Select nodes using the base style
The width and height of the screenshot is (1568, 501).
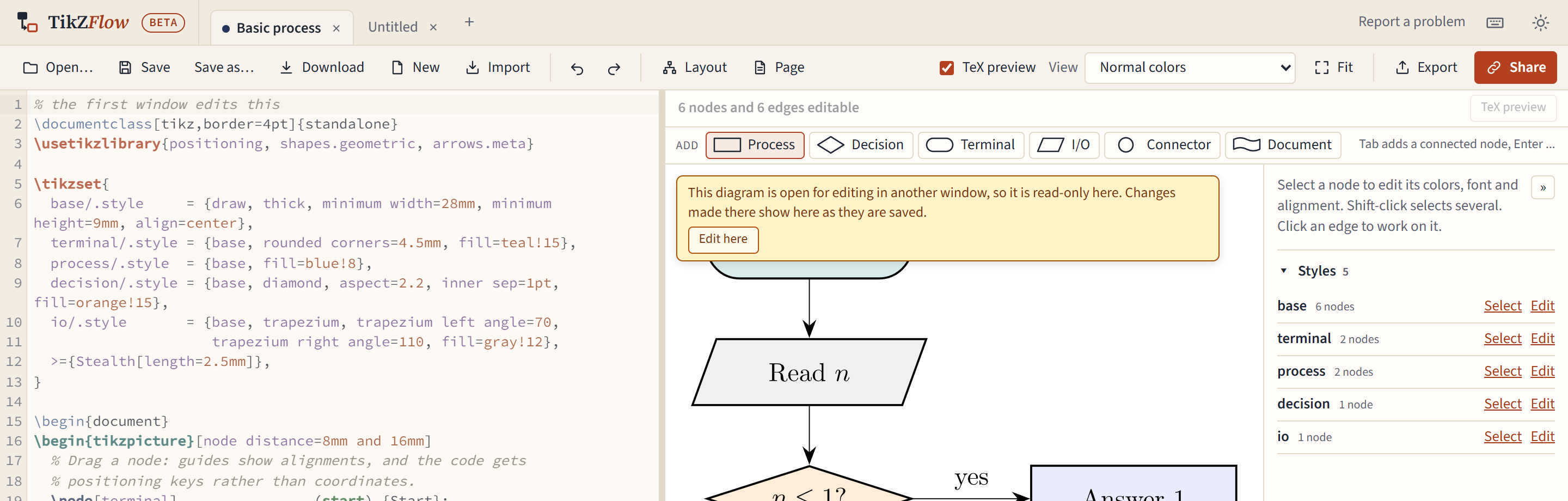[1502, 306]
